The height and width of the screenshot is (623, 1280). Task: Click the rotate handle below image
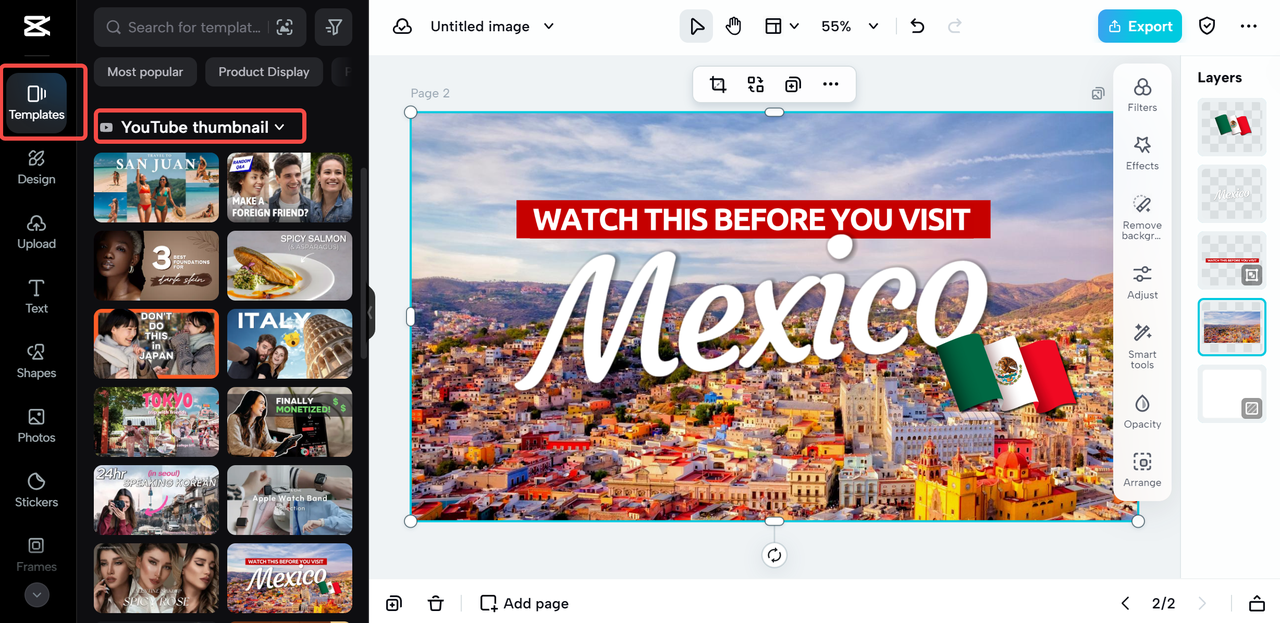coord(774,555)
